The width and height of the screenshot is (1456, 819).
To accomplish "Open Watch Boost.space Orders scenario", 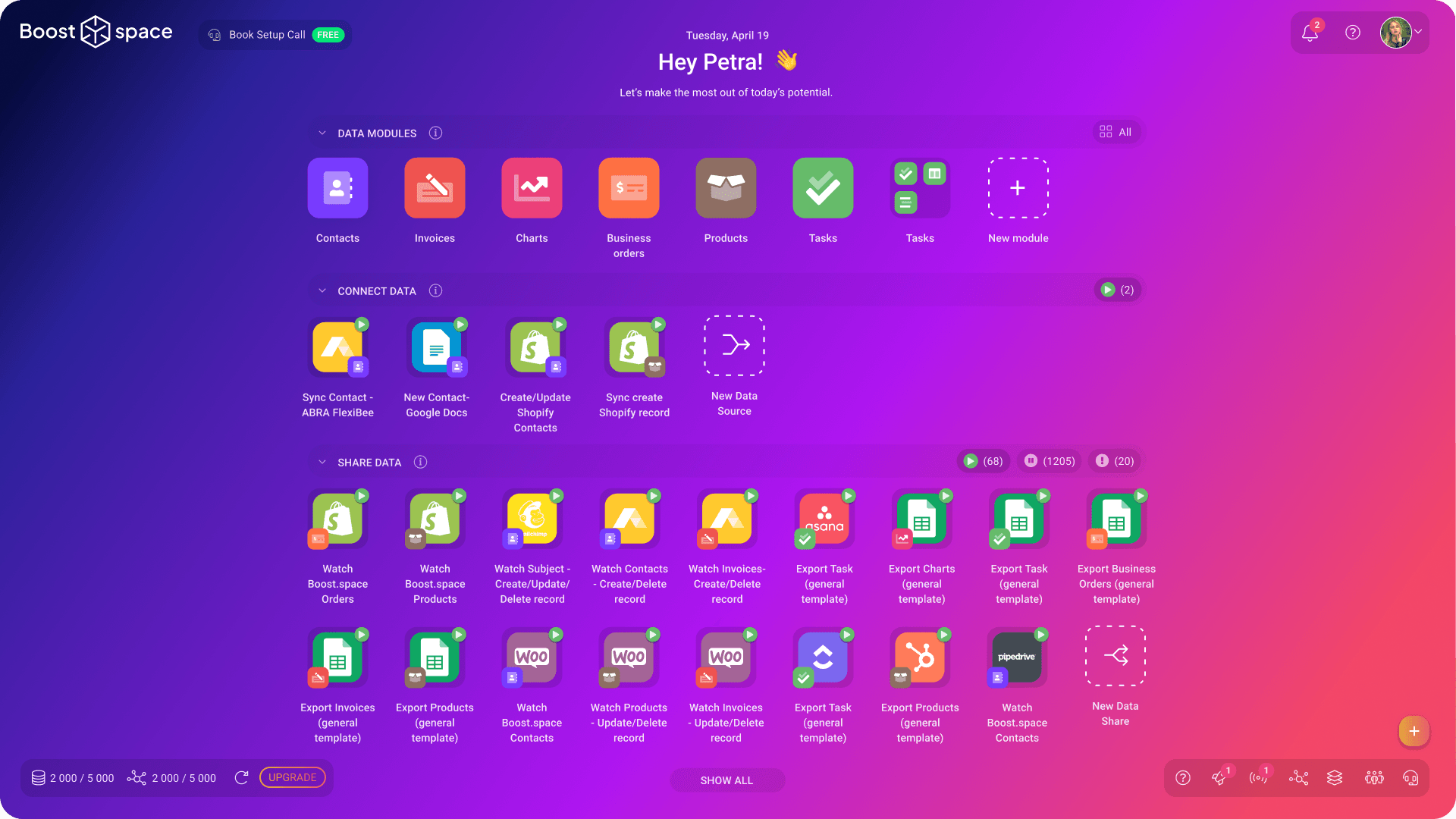I will pos(337,519).
